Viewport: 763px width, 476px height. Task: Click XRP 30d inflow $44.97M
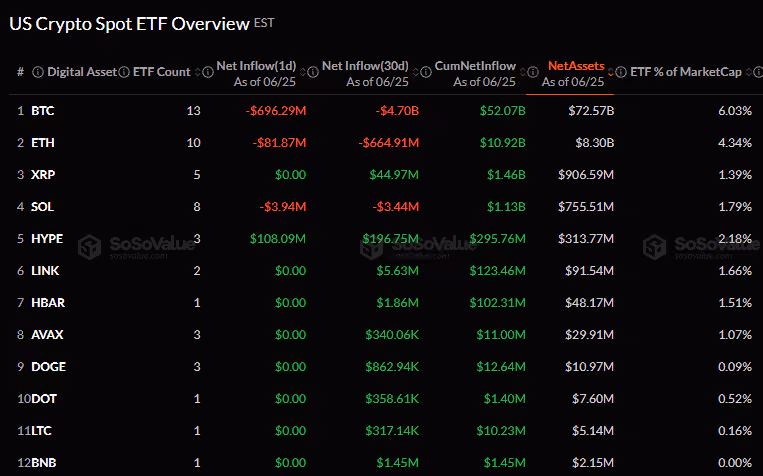click(x=394, y=175)
